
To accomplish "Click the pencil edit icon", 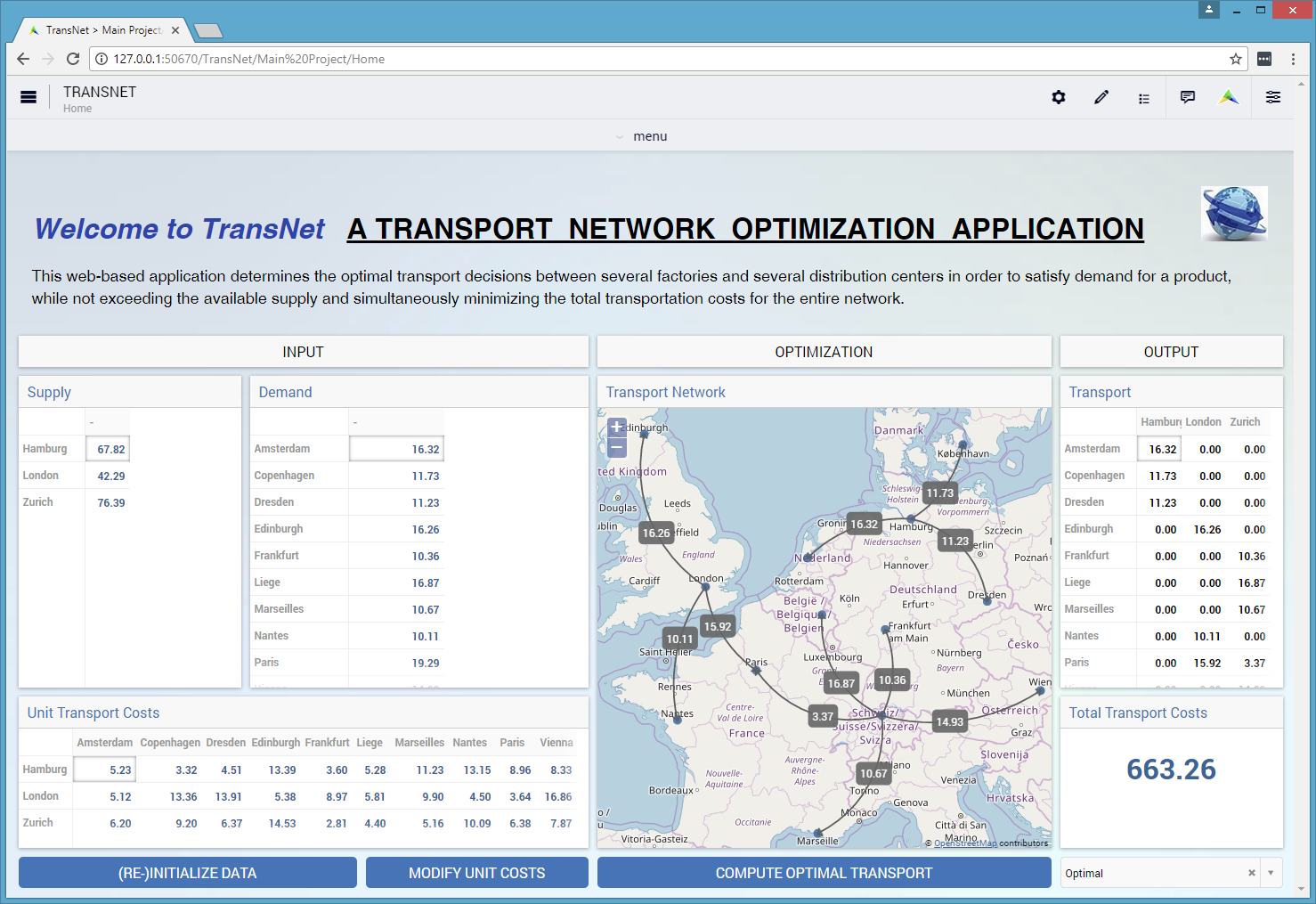I will tap(1101, 97).
